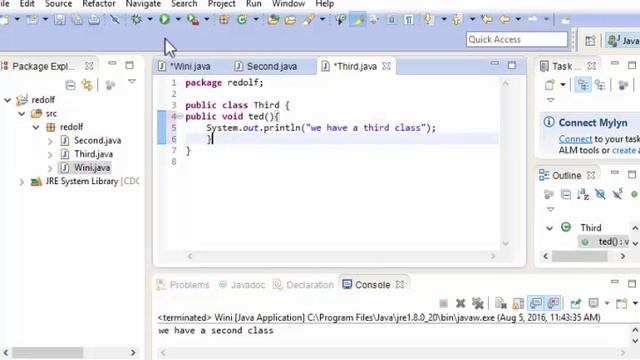The height and width of the screenshot is (360, 640).
Task: Collapse the redolf package node
Action: (36, 127)
